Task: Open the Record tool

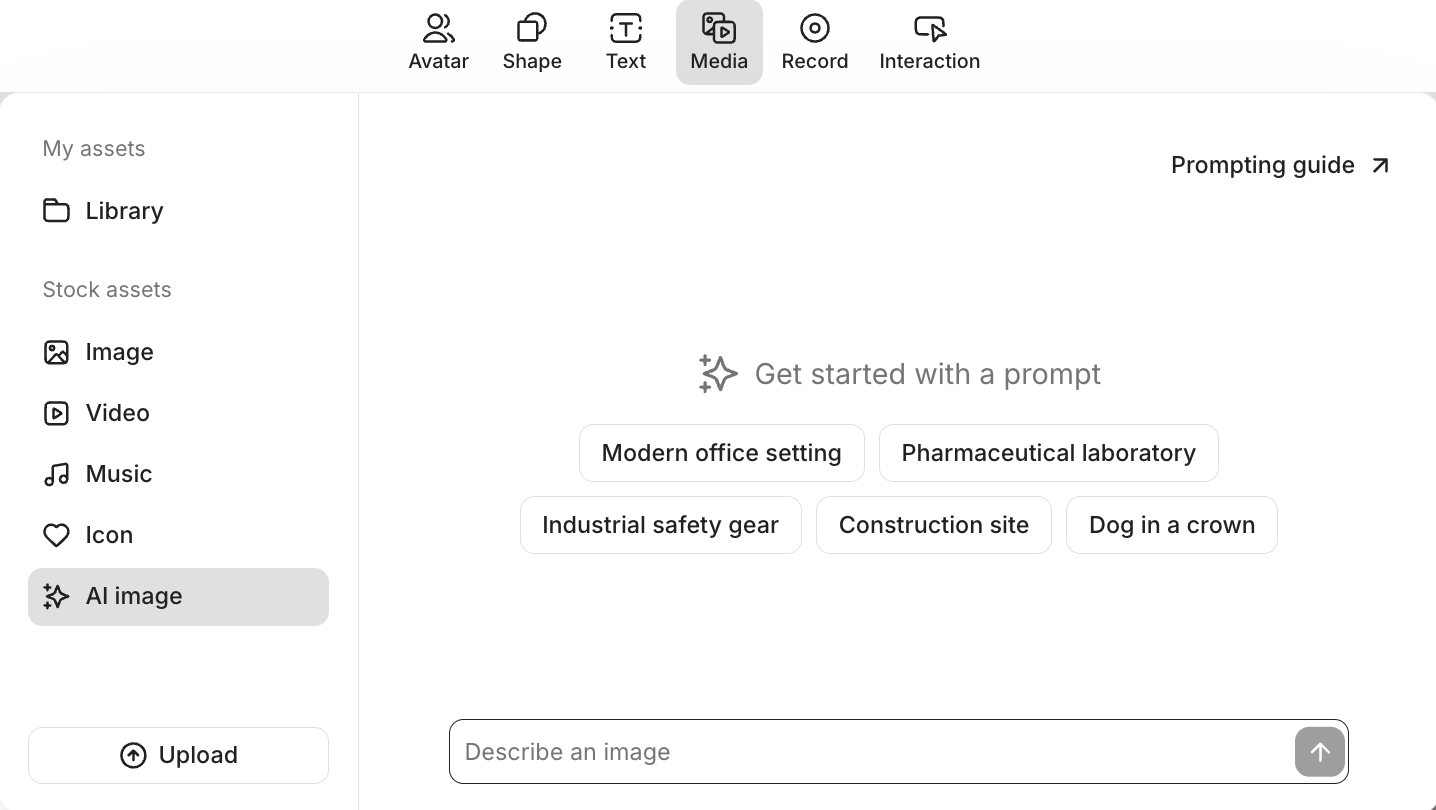Action: point(815,42)
